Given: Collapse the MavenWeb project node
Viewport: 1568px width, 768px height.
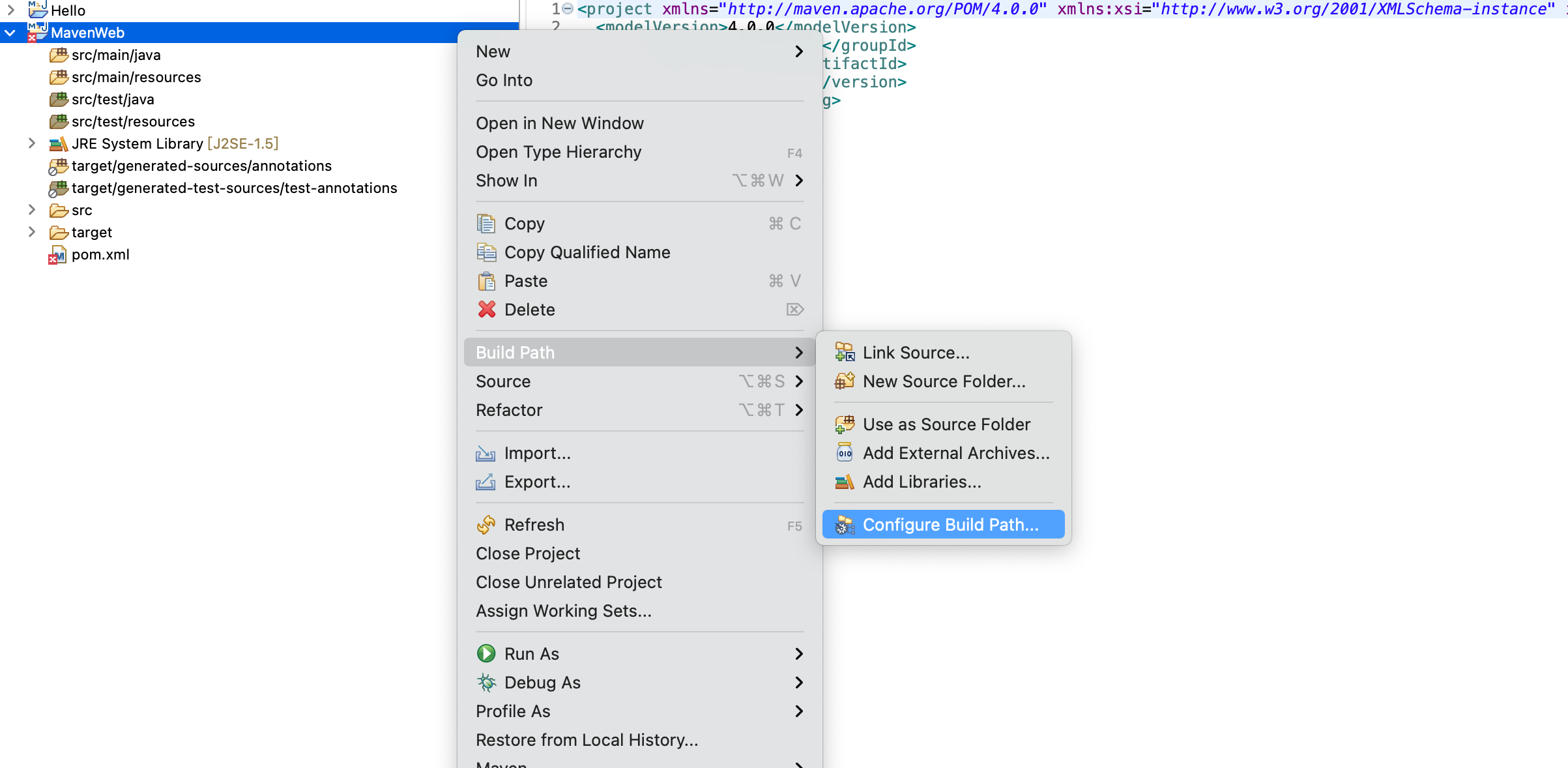Looking at the screenshot, I should 10,33.
